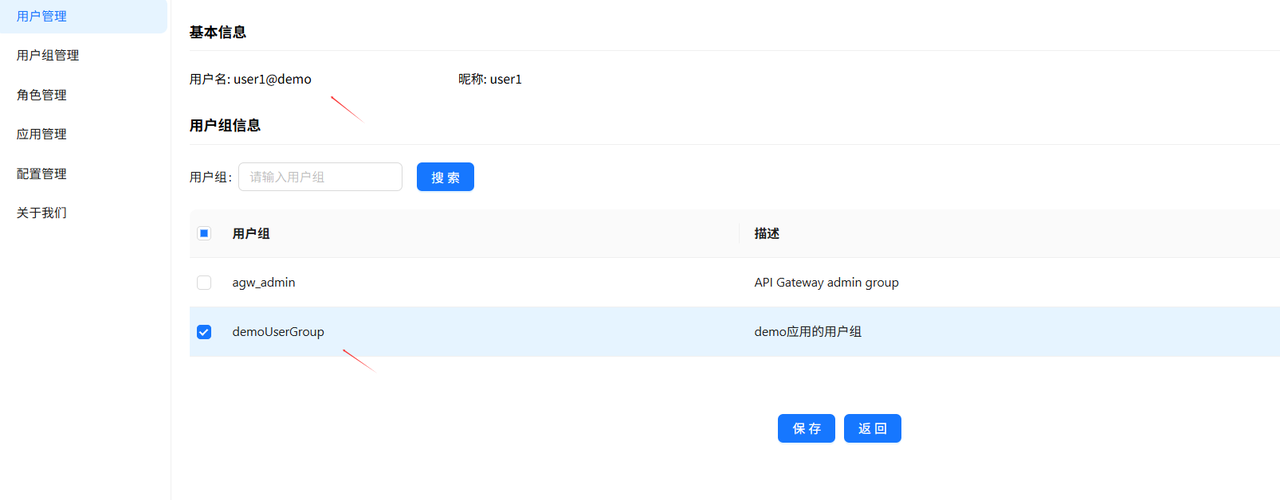Click the 返回 button
The height and width of the screenshot is (500, 1280).
(872, 428)
